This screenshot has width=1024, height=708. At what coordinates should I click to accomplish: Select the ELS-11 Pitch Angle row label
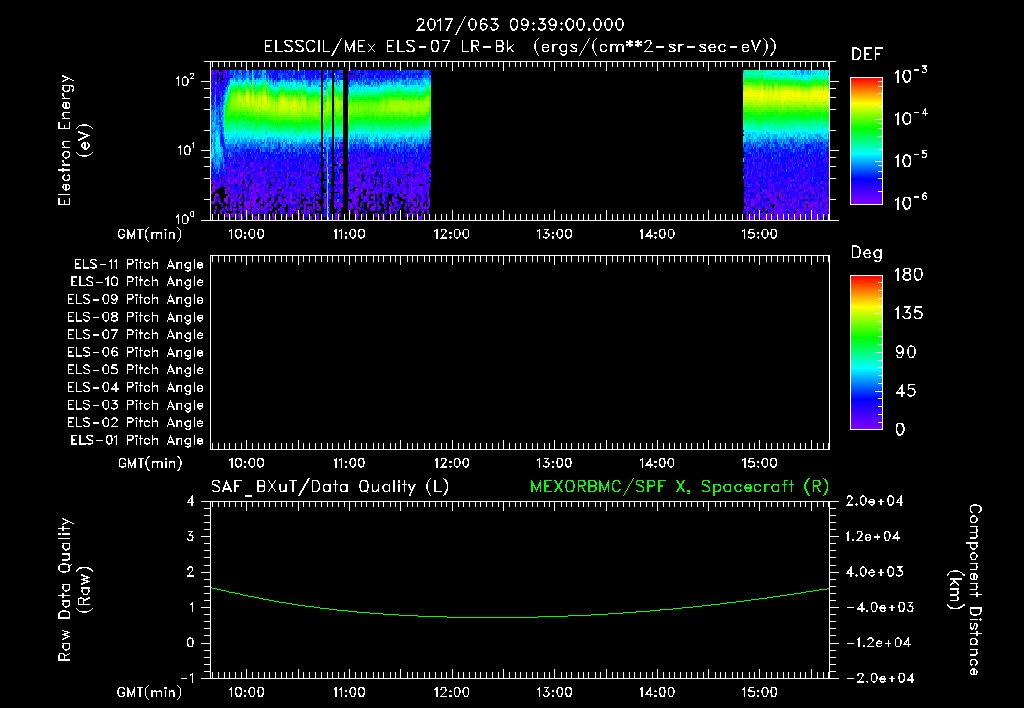pyautogui.click(x=138, y=265)
